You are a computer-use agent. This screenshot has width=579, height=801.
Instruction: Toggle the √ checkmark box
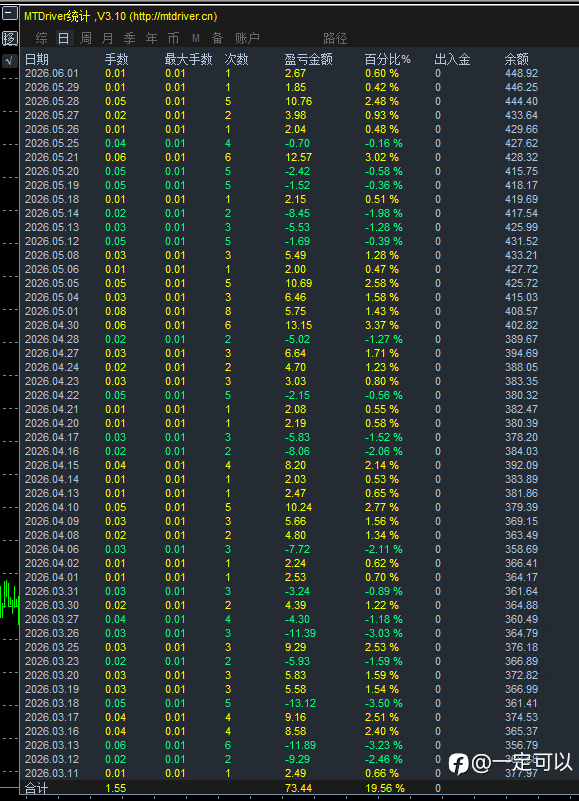pyautogui.click(x=10, y=61)
